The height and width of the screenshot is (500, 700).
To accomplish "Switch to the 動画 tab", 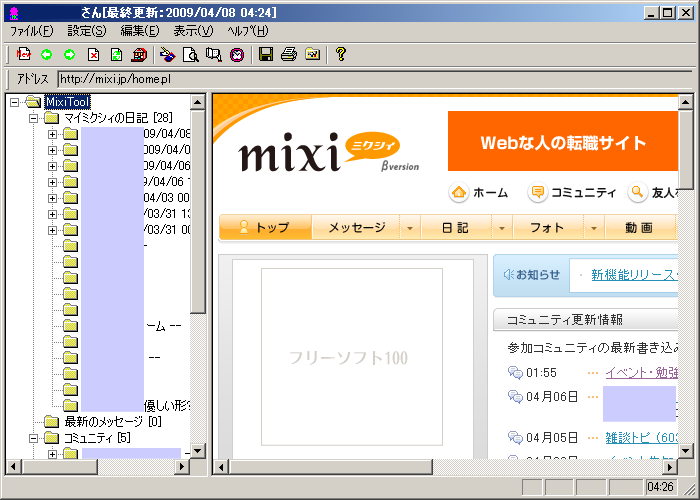I will point(640,227).
